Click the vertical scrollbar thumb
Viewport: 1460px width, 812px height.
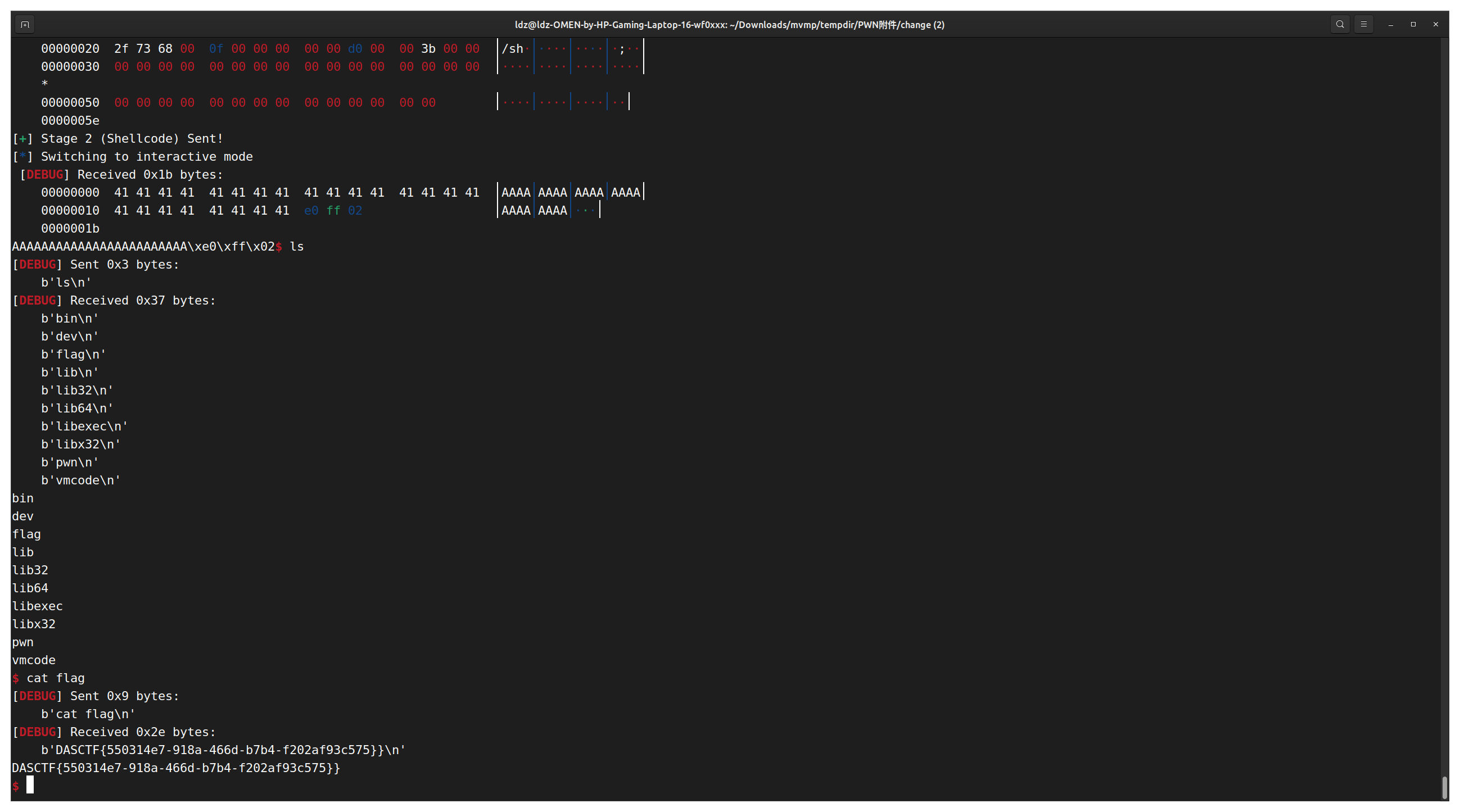(1444, 787)
